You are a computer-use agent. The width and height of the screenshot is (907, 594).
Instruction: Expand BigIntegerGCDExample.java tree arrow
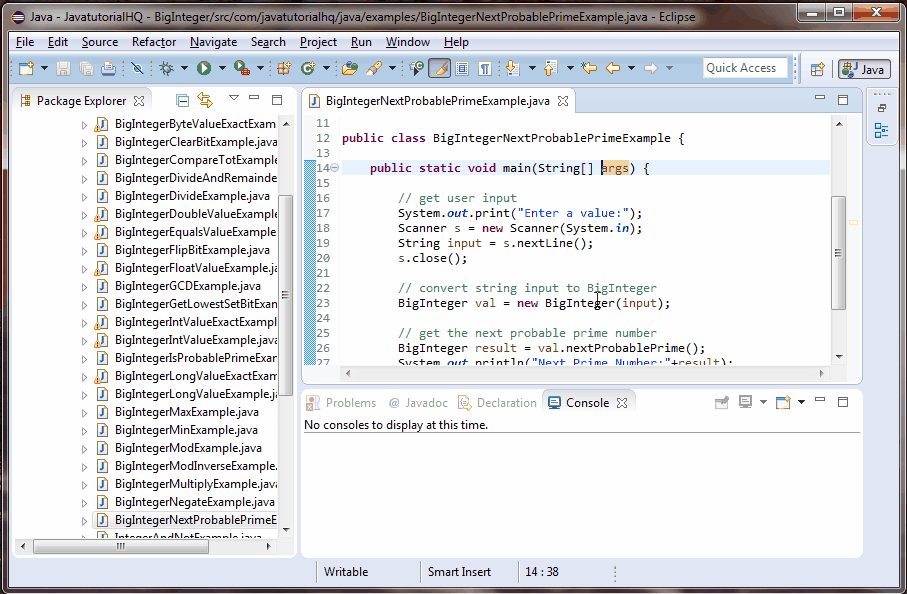[x=85, y=285]
